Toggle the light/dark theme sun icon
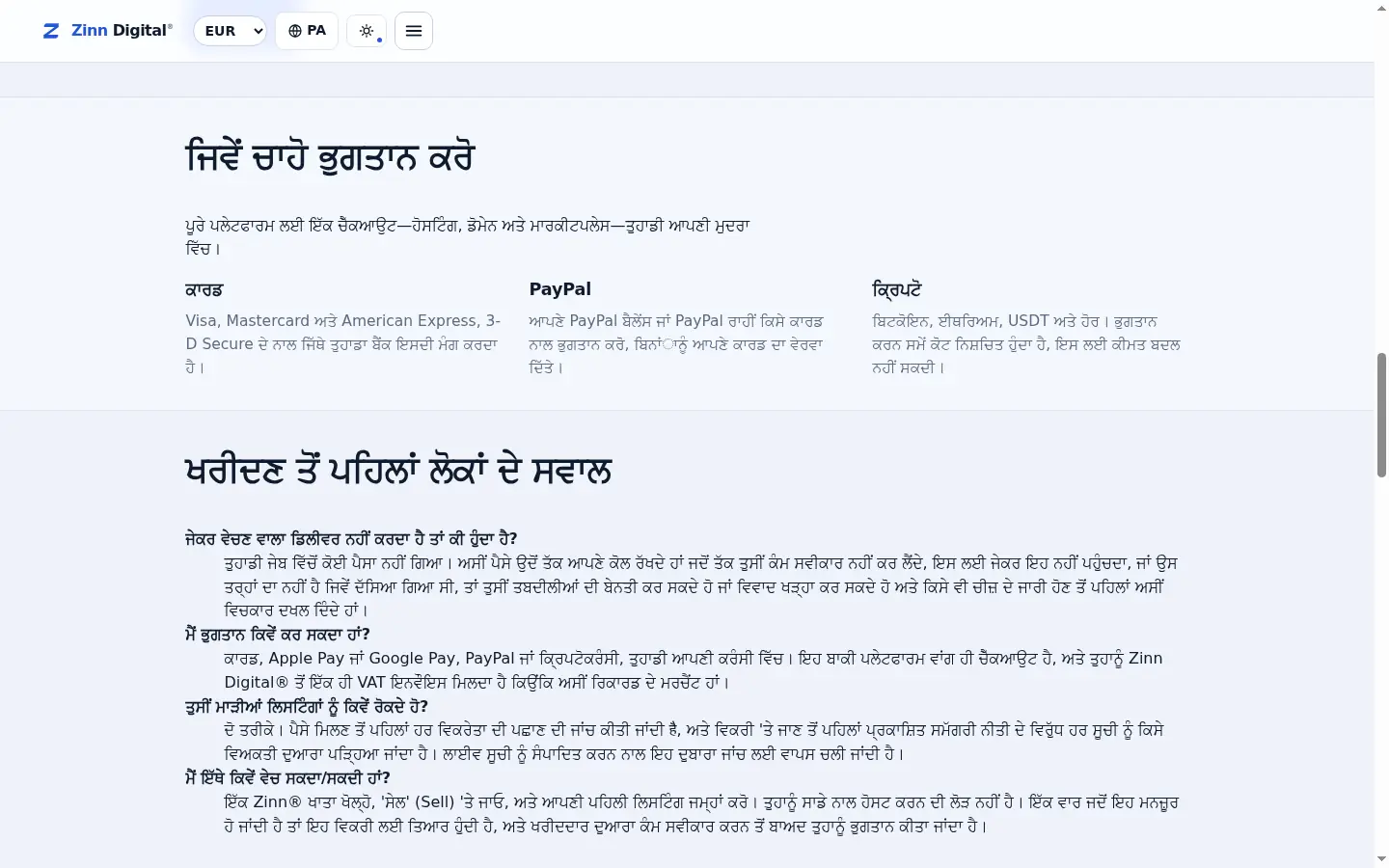 (367, 31)
